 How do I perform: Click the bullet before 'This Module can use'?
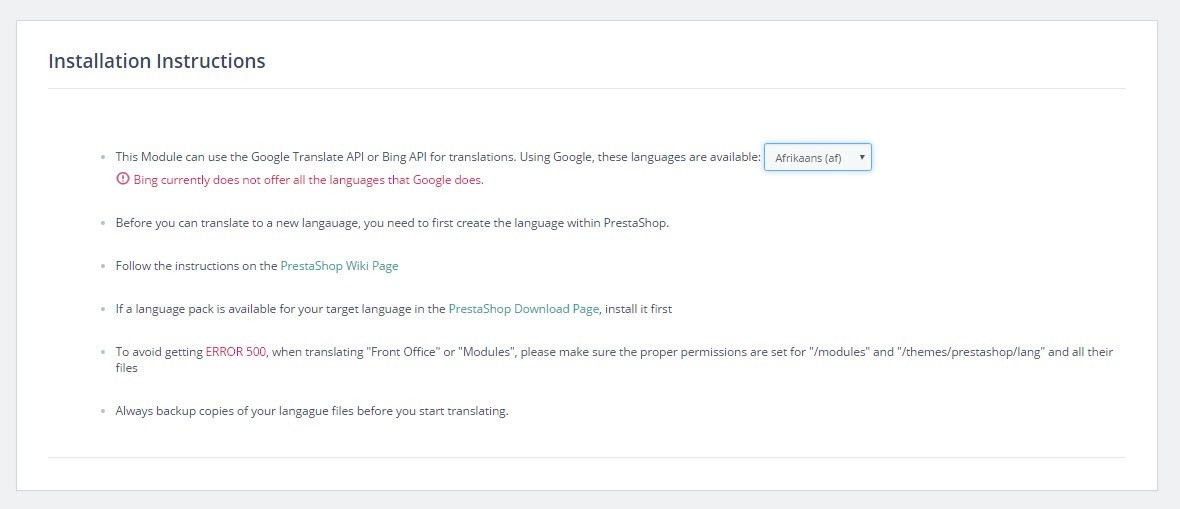[103, 157]
